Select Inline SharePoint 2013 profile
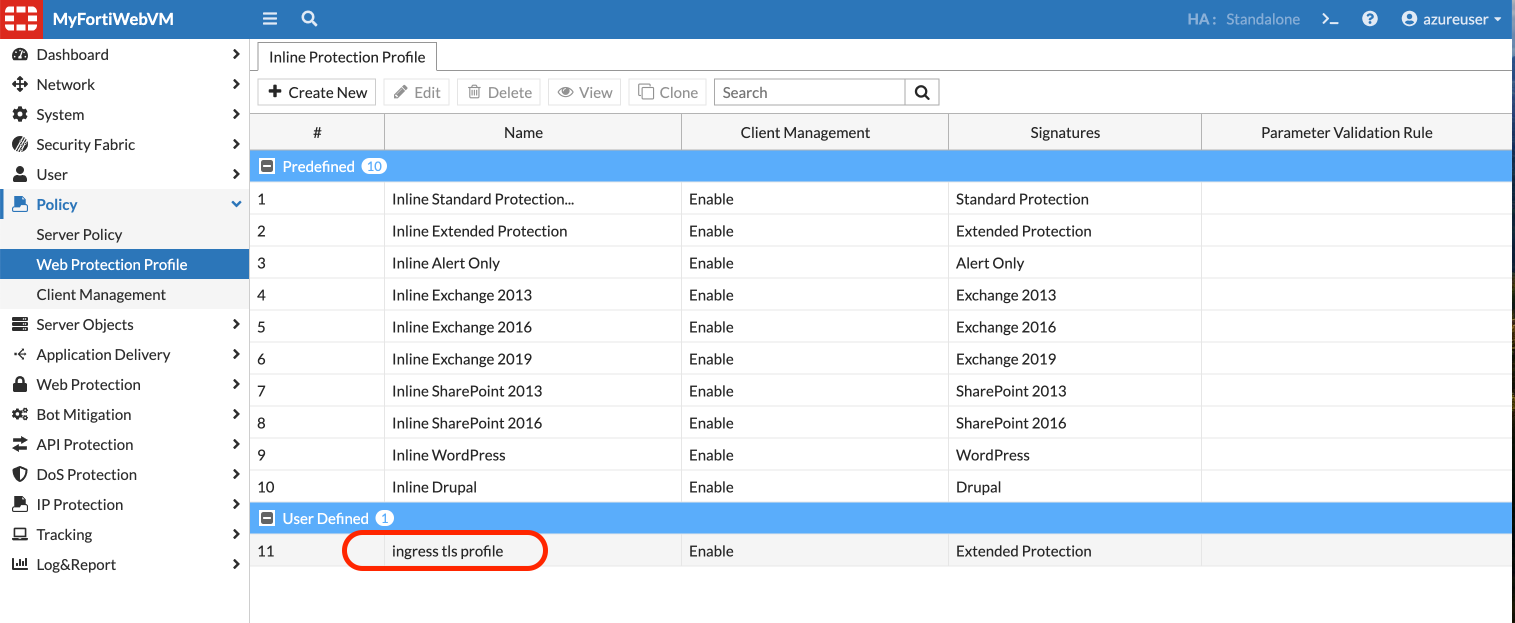The height and width of the screenshot is (623, 1515). click(467, 391)
